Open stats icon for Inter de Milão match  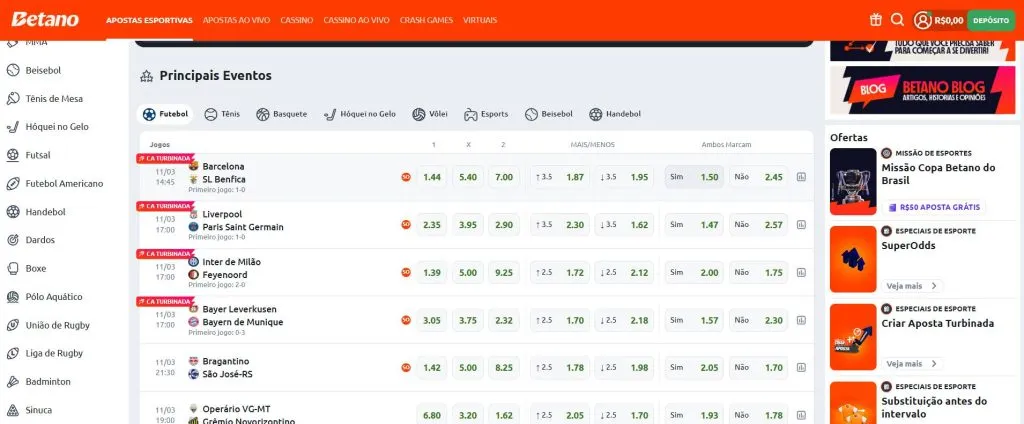coord(801,272)
